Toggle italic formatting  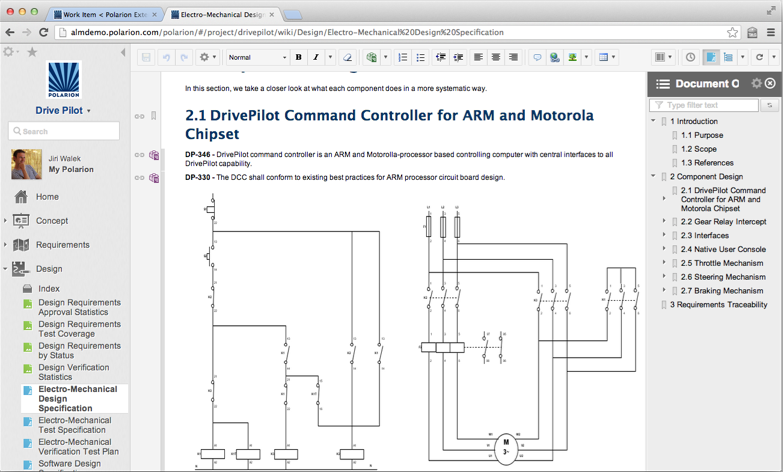click(x=316, y=57)
